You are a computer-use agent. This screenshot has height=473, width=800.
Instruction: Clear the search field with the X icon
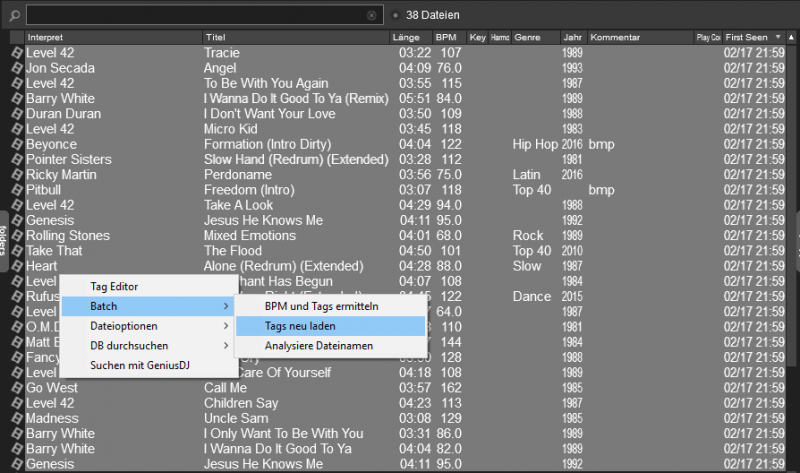tap(372, 15)
